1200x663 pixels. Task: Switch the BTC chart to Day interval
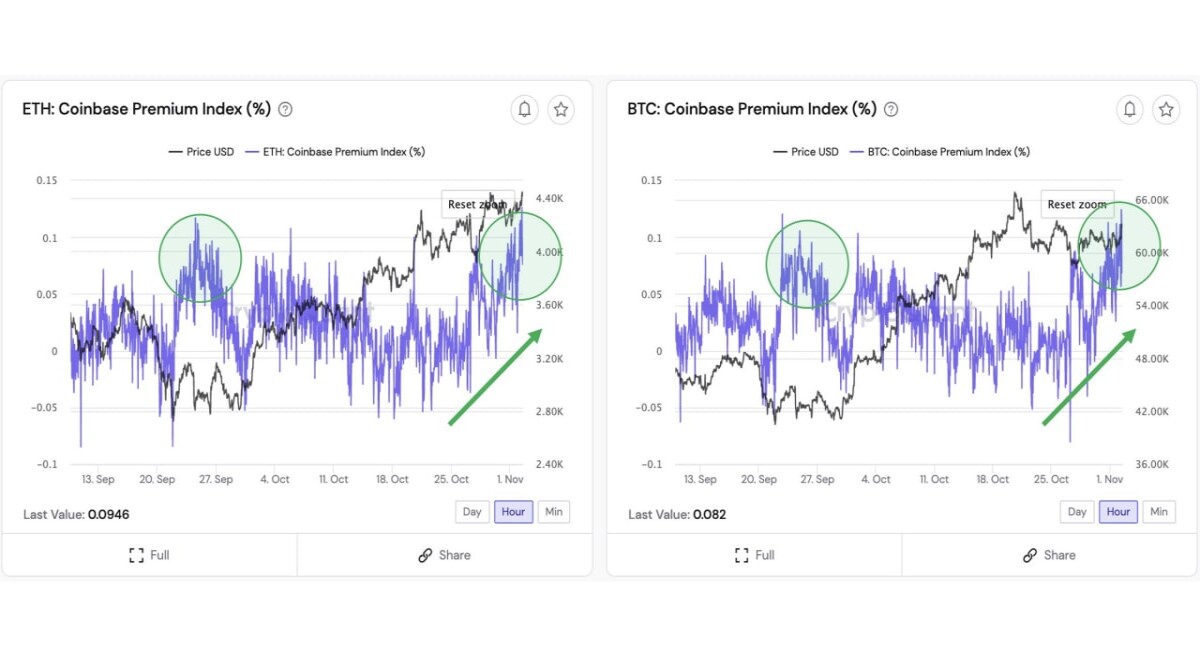1077,511
